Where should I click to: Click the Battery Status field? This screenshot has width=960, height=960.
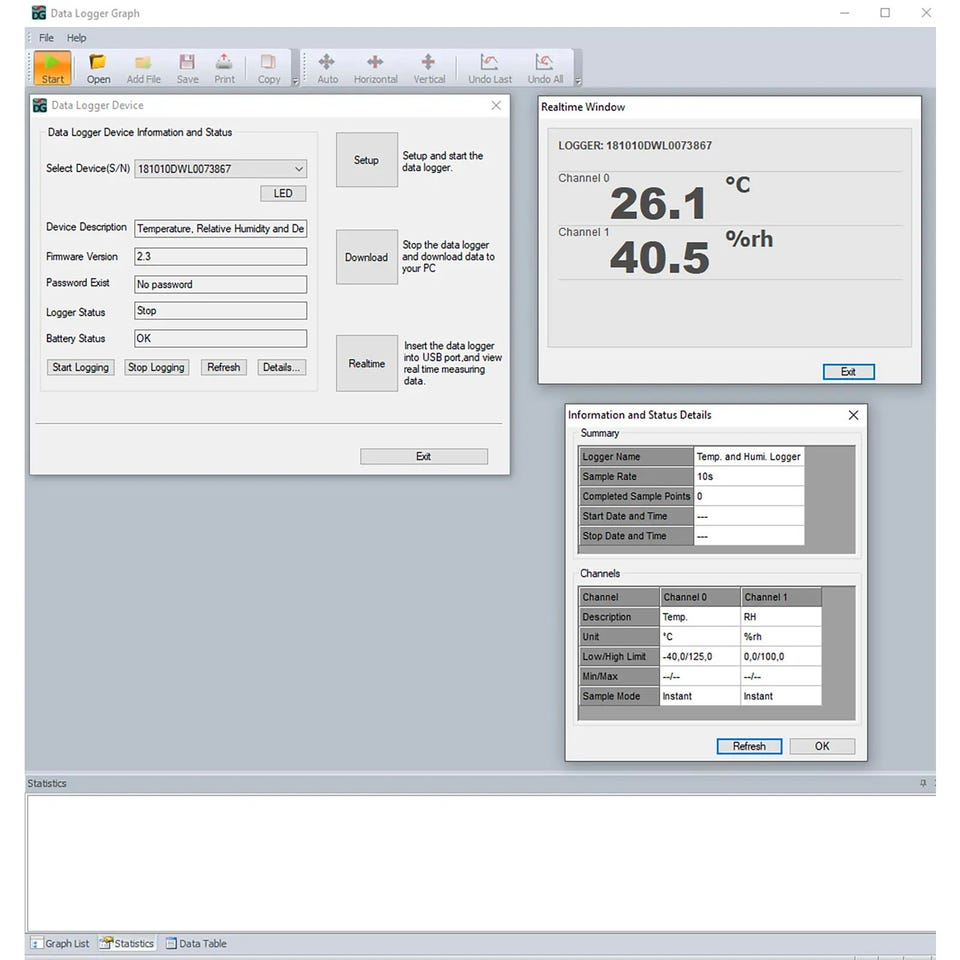pyautogui.click(x=220, y=339)
